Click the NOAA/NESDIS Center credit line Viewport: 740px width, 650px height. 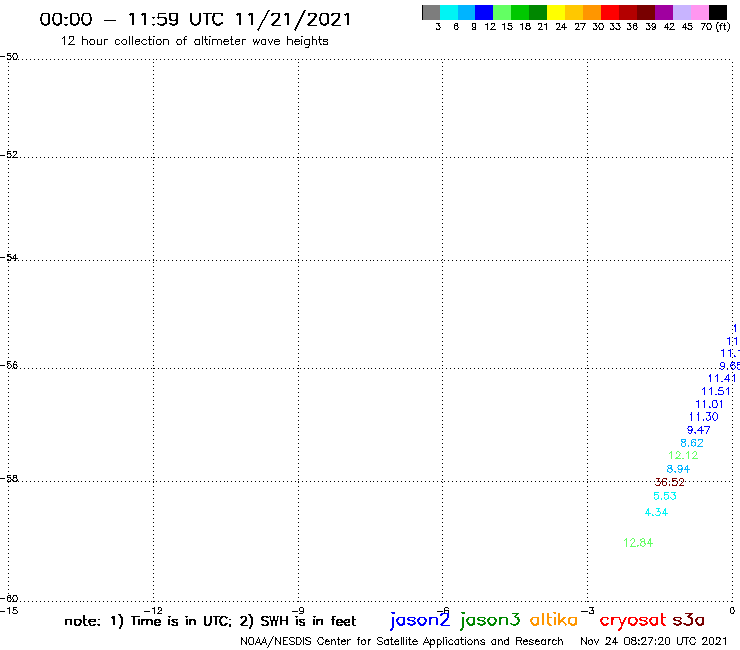pyautogui.click(x=402, y=641)
